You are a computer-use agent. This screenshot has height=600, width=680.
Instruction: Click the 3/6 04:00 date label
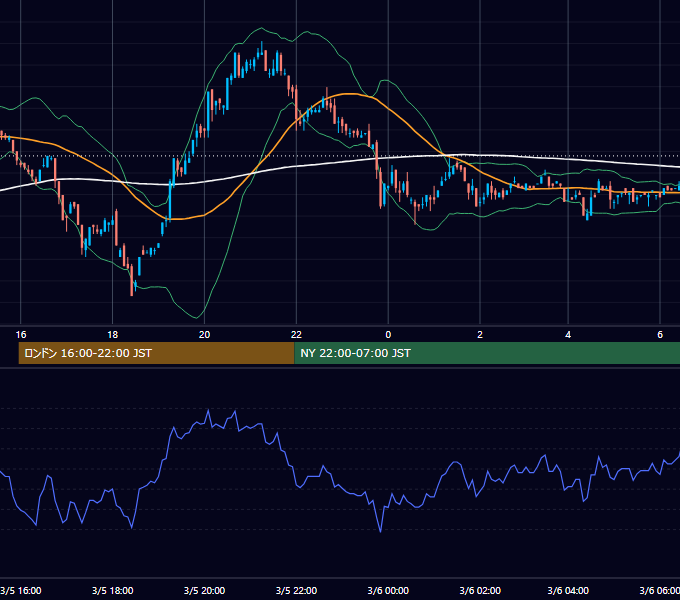[568, 590]
